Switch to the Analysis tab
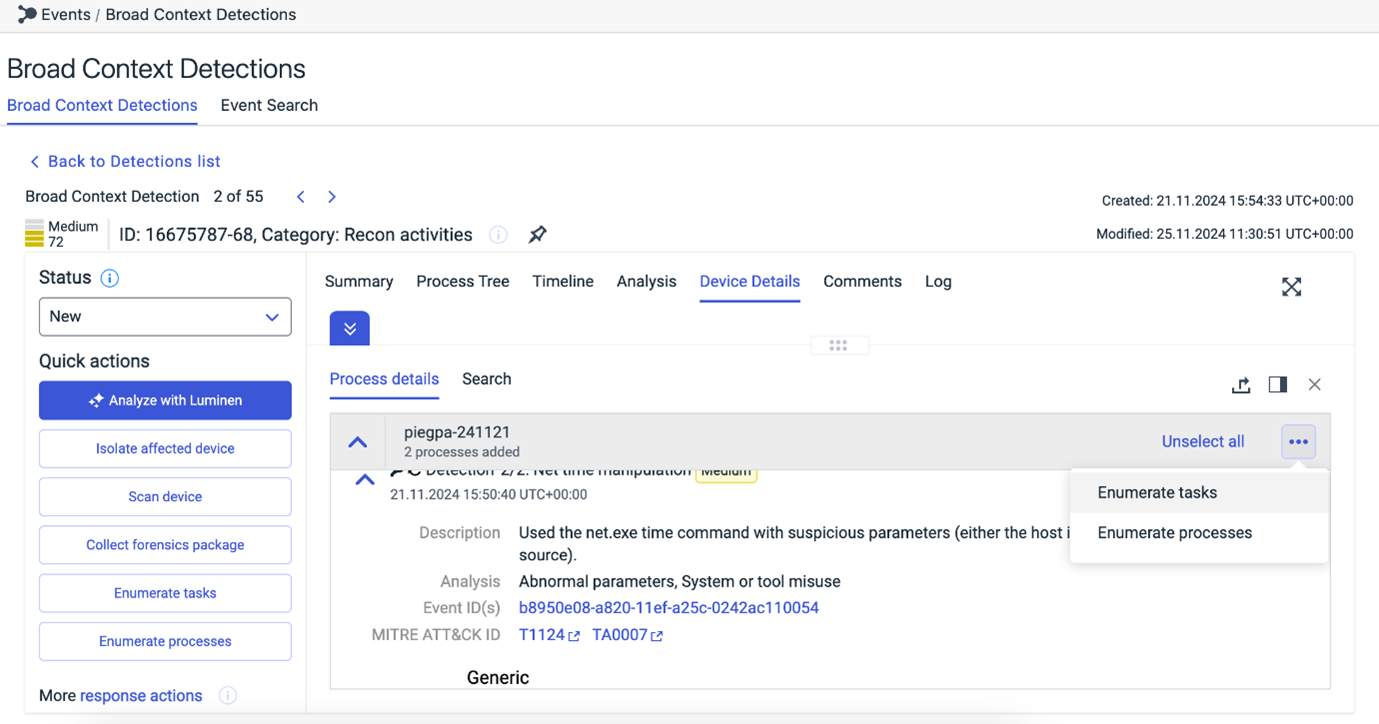 [647, 282]
